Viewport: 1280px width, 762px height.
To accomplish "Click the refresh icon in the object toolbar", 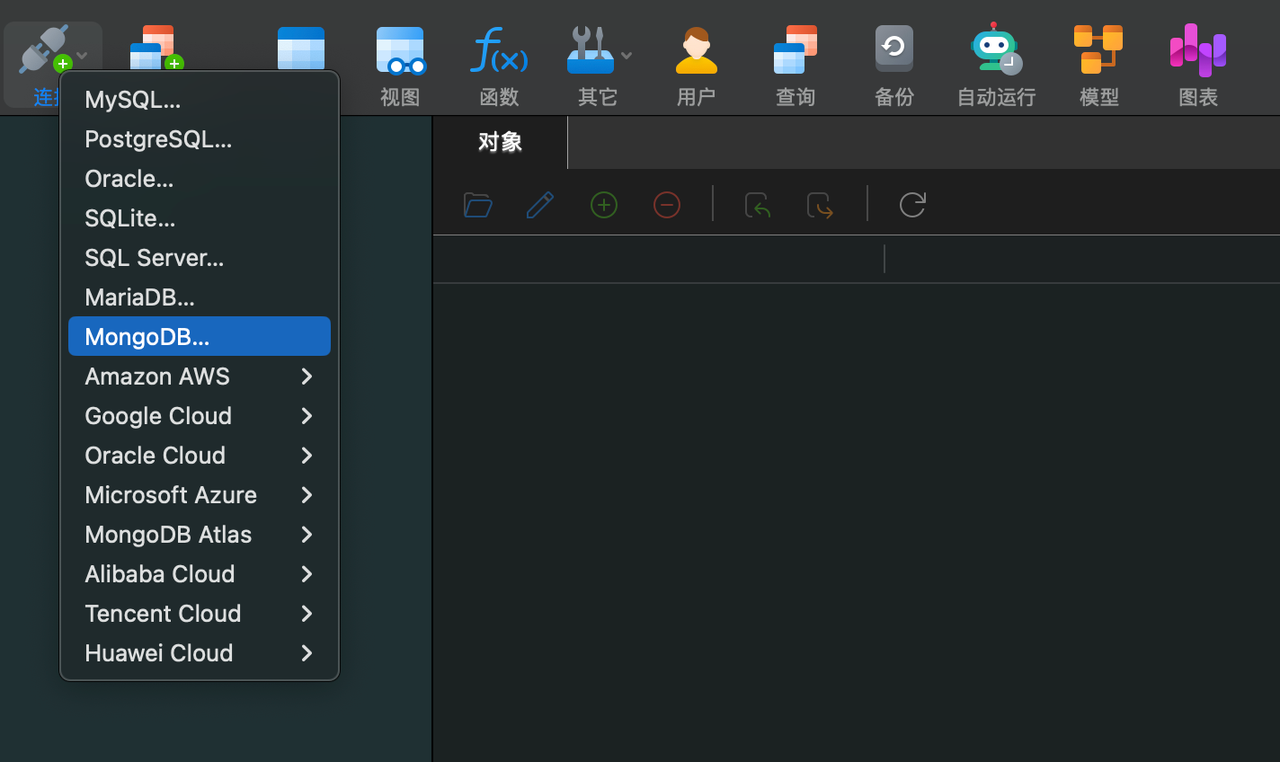I will (x=911, y=205).
